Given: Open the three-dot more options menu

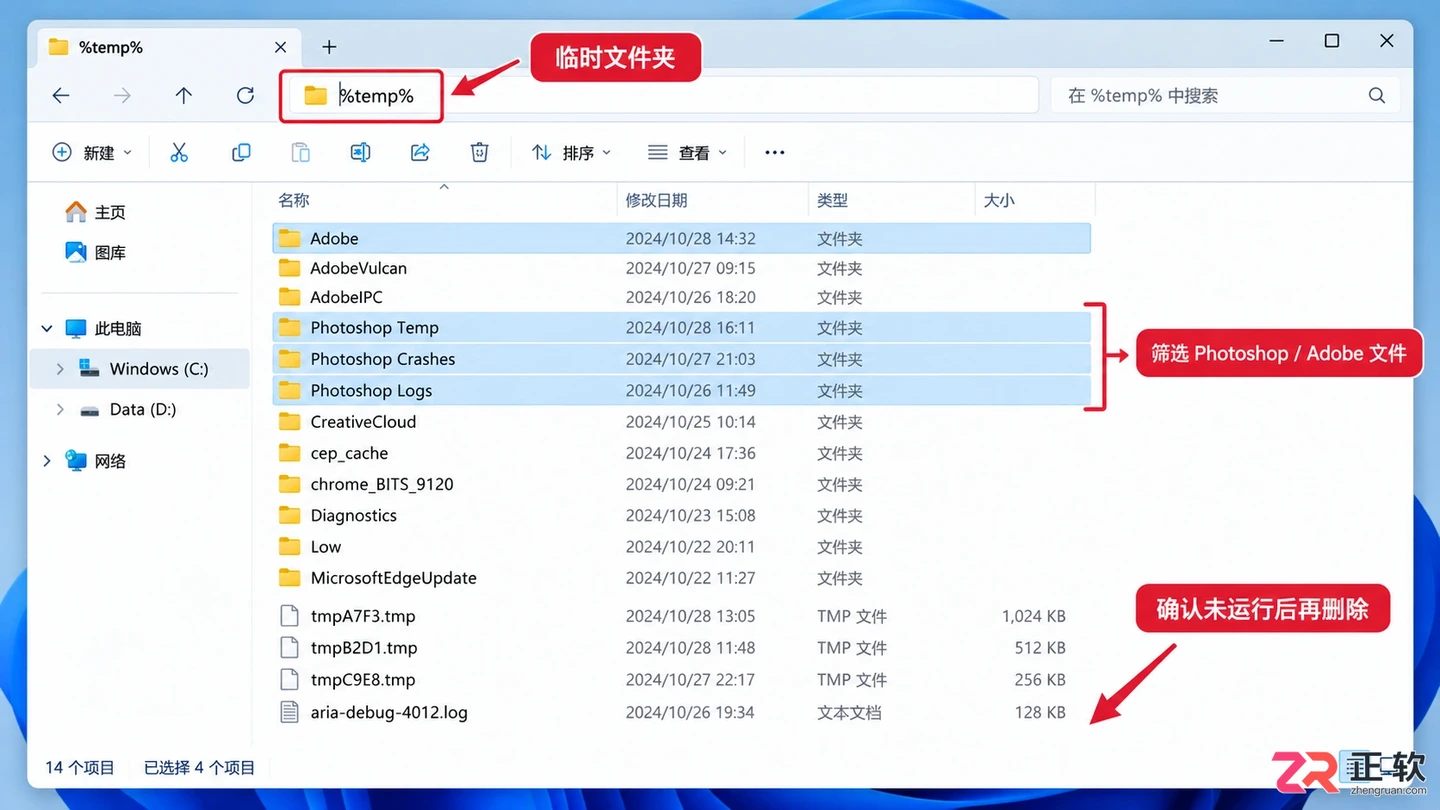Looking at the screenshot, I should (775, 152).
